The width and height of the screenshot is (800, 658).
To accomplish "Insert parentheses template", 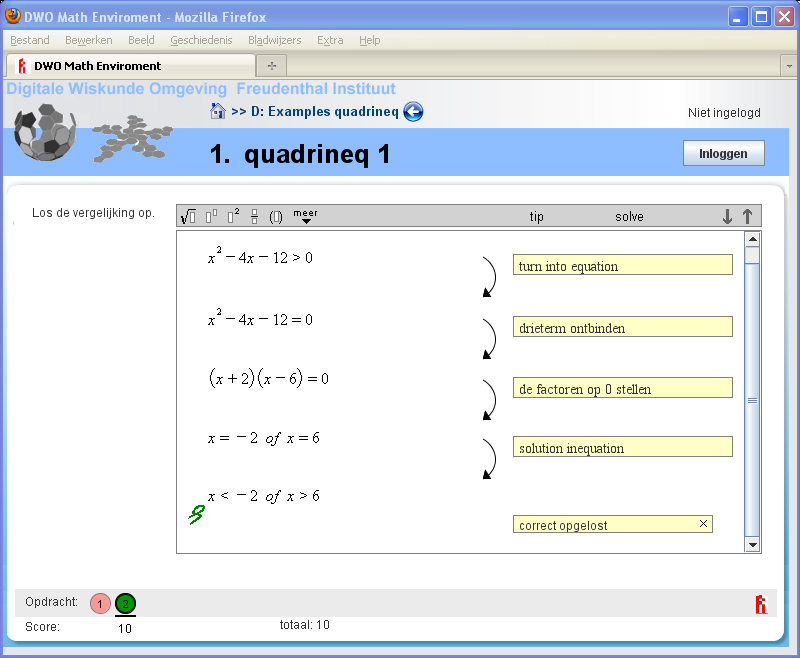I will click(276, 217).
